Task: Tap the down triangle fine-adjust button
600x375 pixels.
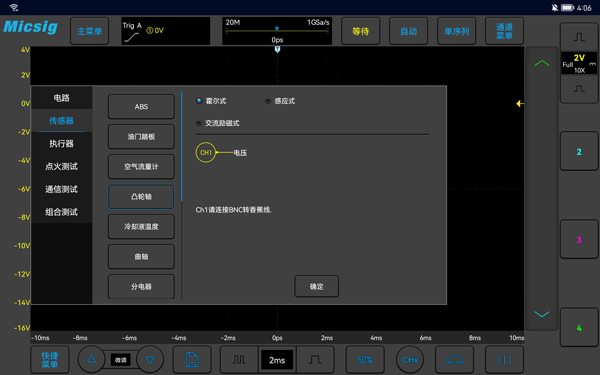Action: (x=150, y=359)
